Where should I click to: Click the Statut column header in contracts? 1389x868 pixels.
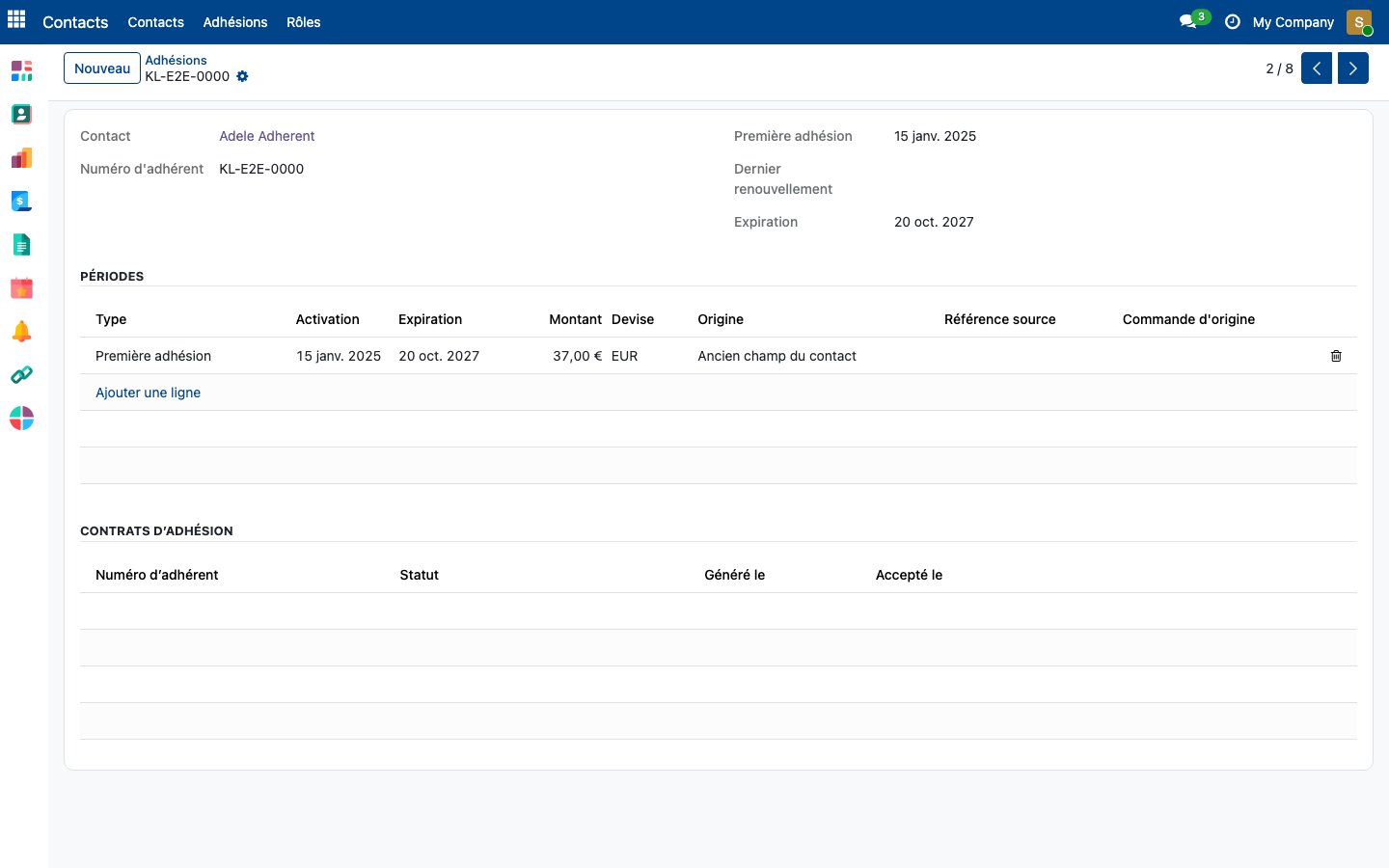point(419,575)
